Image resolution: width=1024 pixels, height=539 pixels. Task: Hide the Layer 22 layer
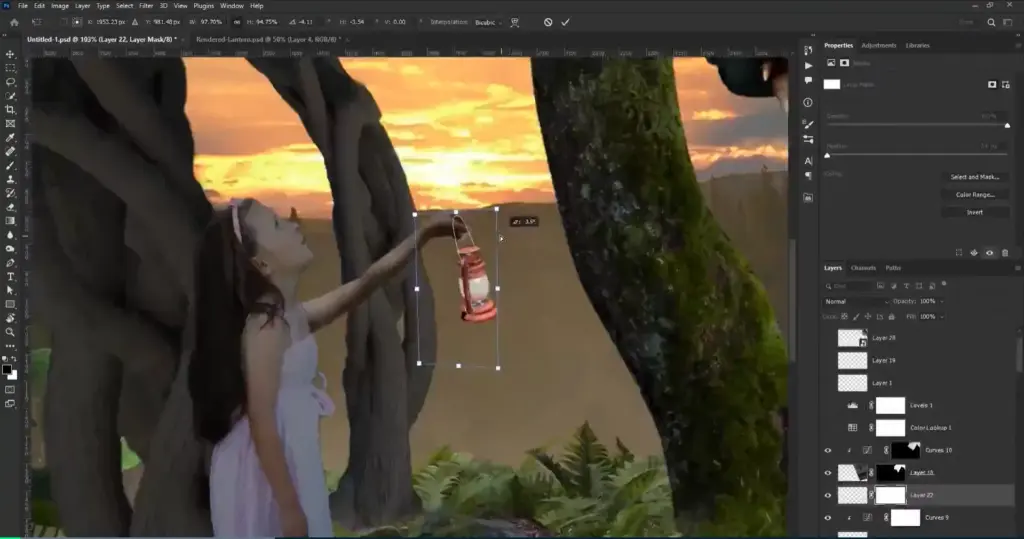[827, 495]
